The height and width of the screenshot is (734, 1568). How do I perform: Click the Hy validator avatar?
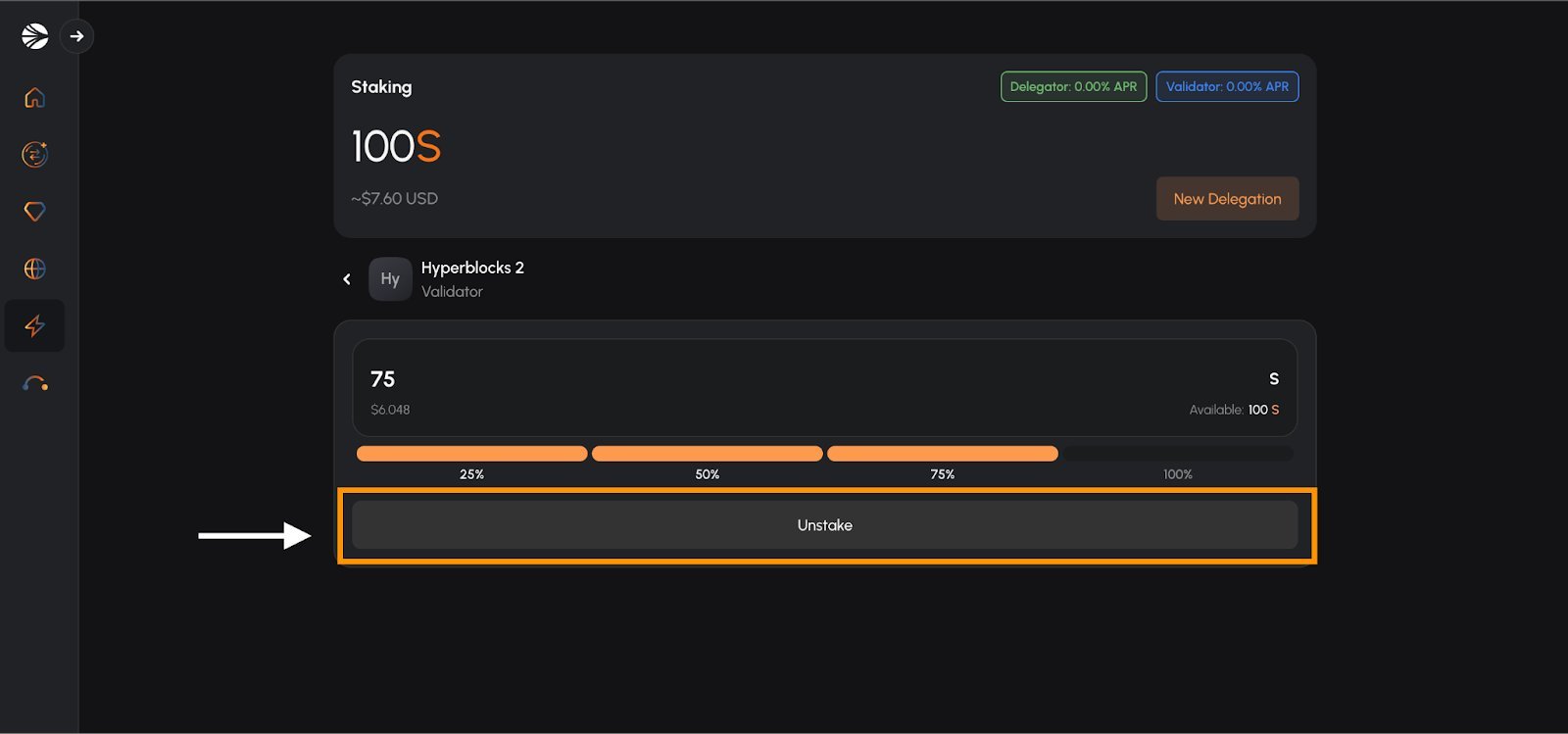[x=390, y=279]
